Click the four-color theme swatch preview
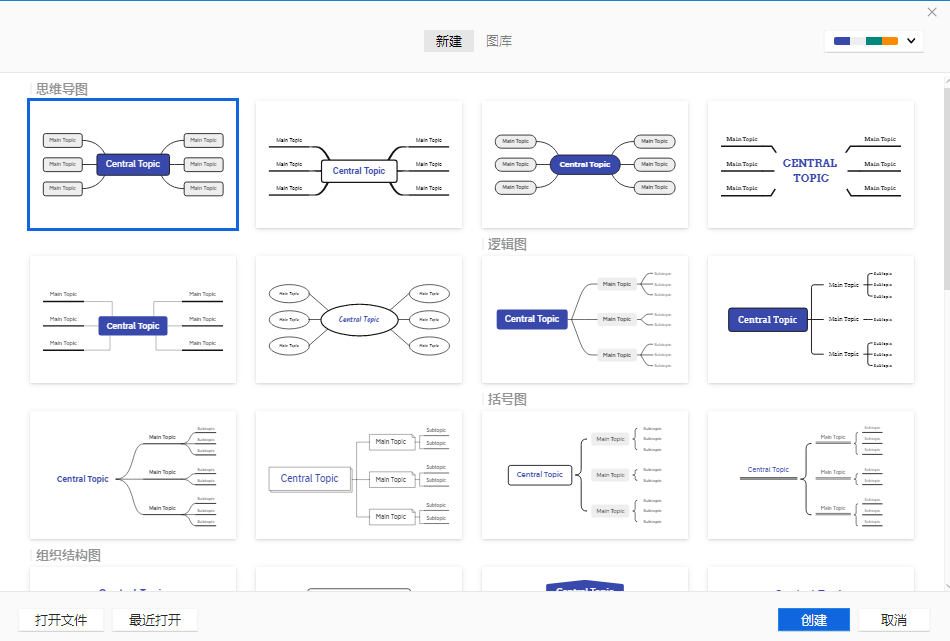Screen dimensions: 950x641 click(866, 40)
